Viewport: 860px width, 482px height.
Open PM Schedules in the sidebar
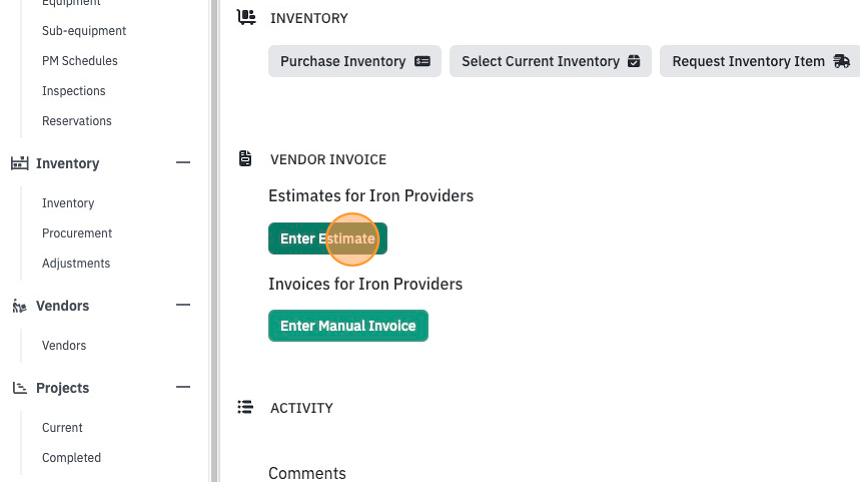click(80, 61)
